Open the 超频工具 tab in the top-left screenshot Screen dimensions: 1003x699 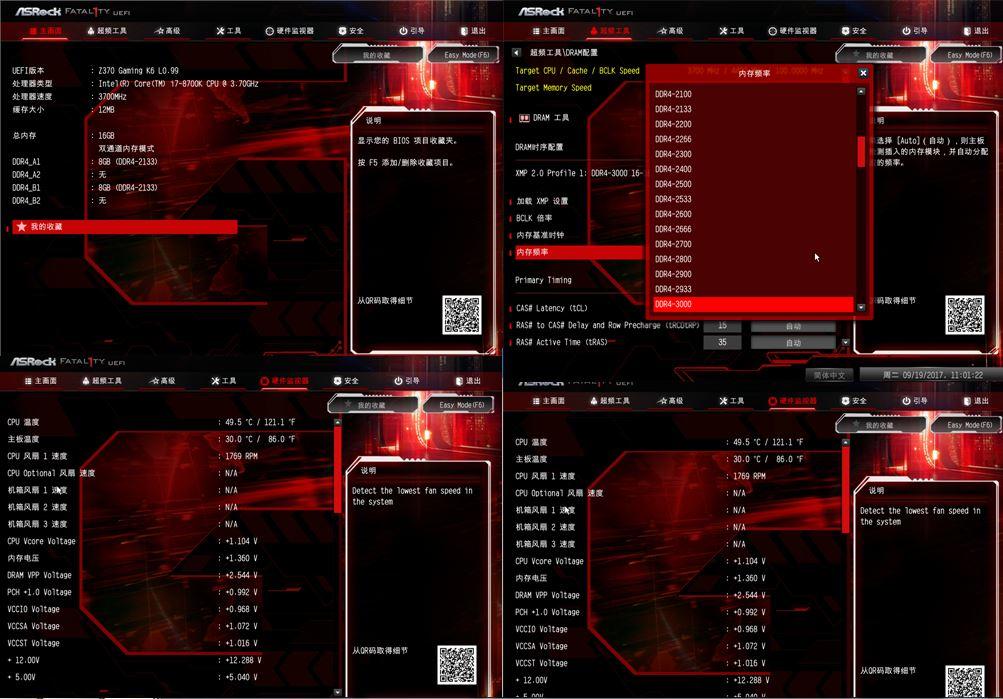pos(107,31)
